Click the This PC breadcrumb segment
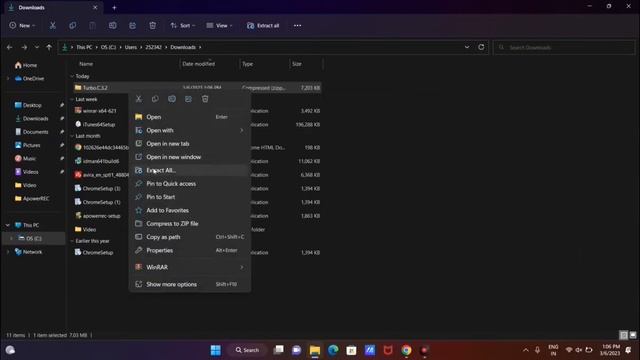640x360 pixels. [84, 47]
